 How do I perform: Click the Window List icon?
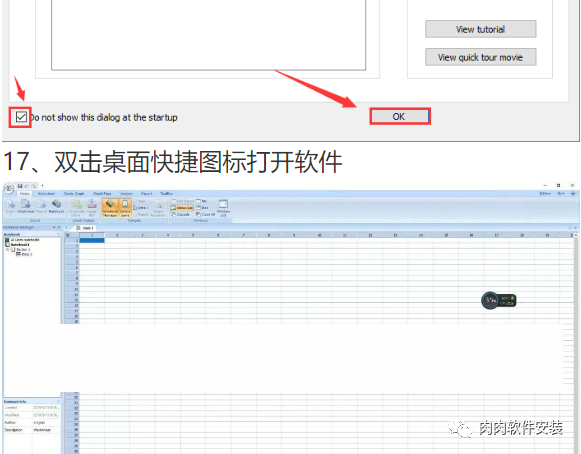click(x=223, y=208)
